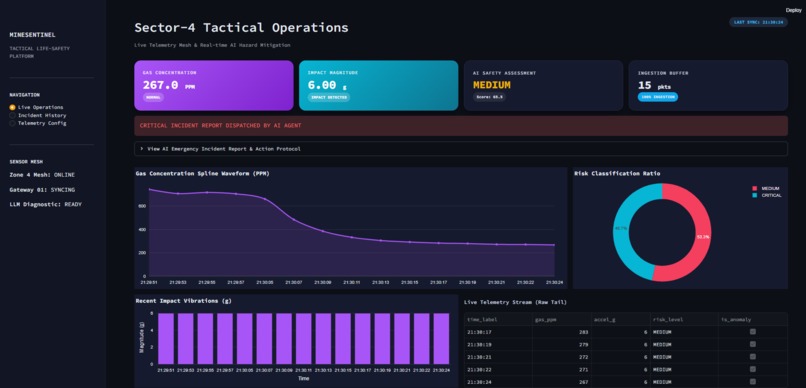806x388 pixels.
Task: Click the MEDIUM risk_level cell in row 21:30:19
Action: (x=684, y=344)
